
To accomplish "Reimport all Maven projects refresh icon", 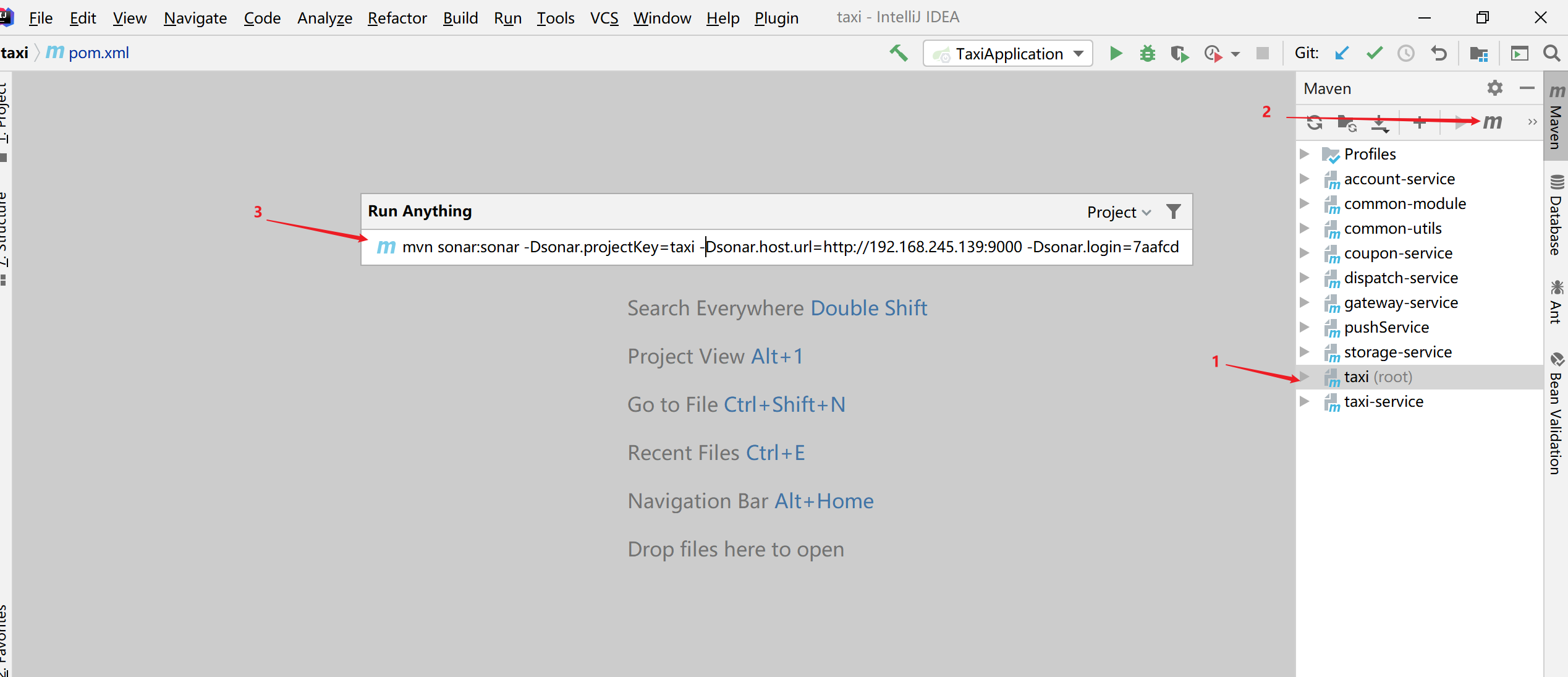I will (1315, 123).
